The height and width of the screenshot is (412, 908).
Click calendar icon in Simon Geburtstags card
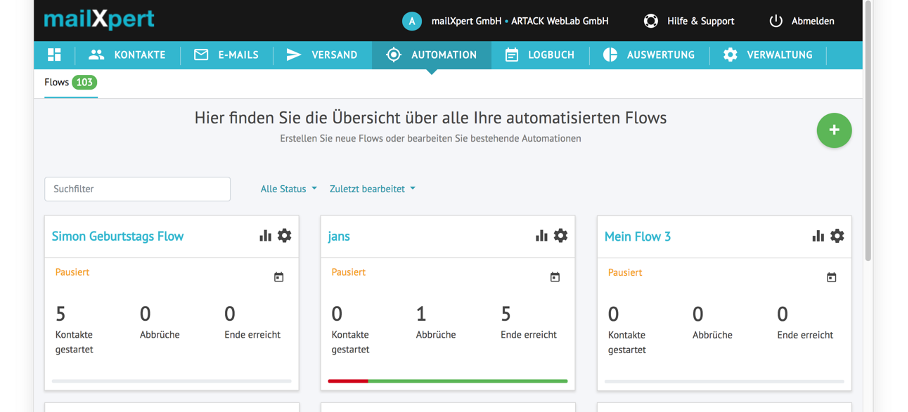point(279,277)
